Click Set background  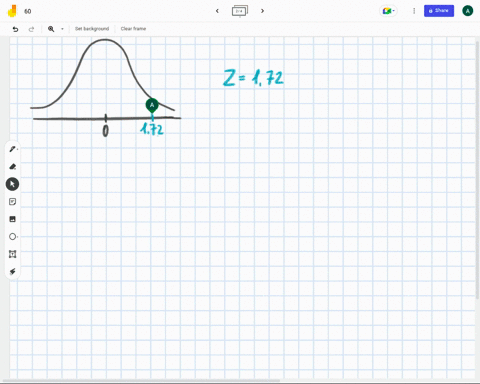(x=92, y=29)
